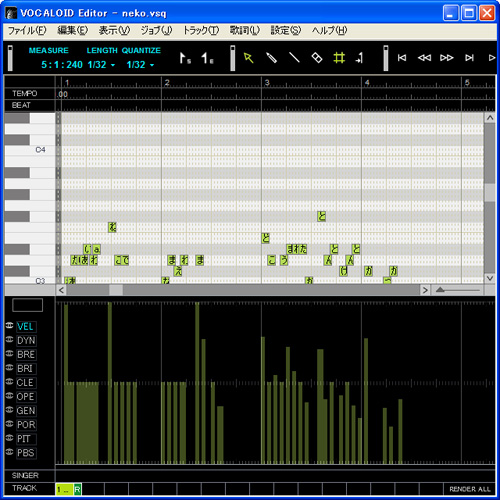Screen dimensions: 500x500
Task: Open the QUANTIZE 1/32 dropdown
Action: click(x=152, y=65)
